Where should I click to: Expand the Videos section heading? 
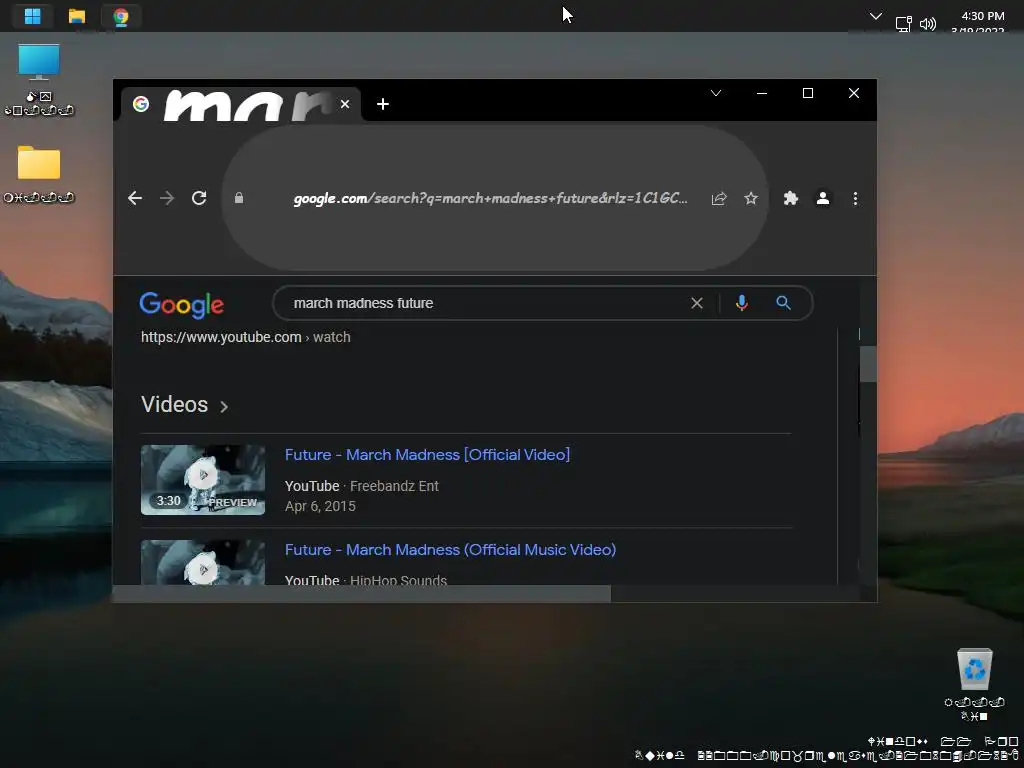185,405
